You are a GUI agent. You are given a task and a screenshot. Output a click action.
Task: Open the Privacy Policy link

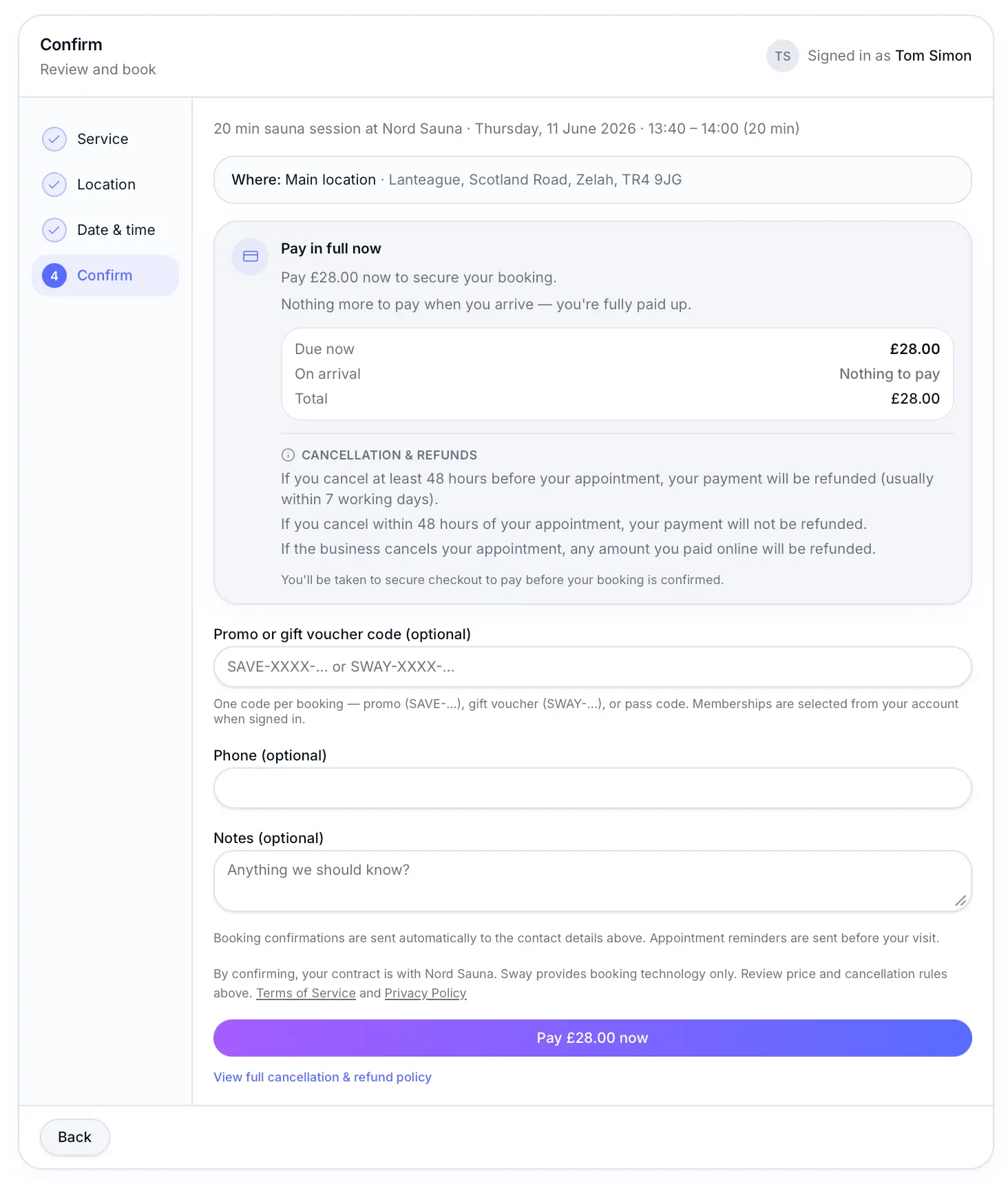click(x=426, y=993)
